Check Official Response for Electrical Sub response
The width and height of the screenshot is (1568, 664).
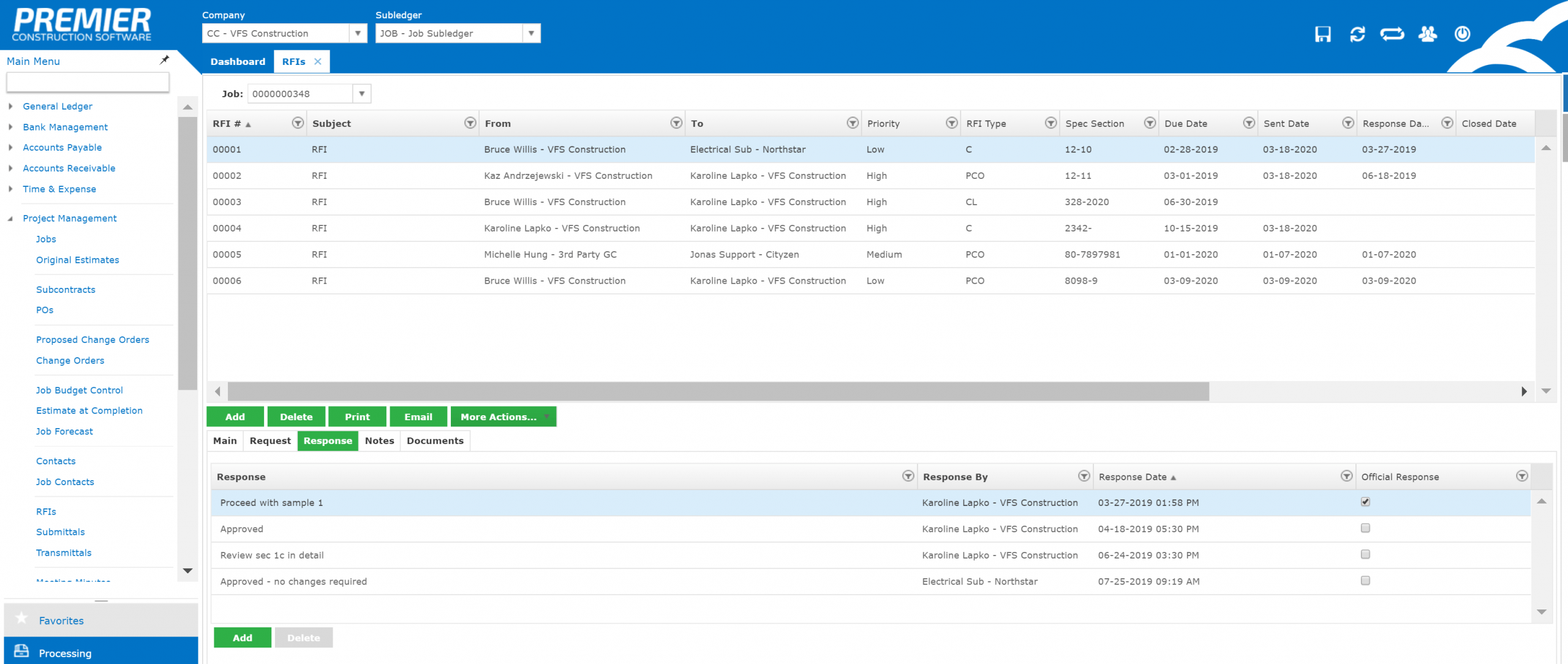(1365, 581)
